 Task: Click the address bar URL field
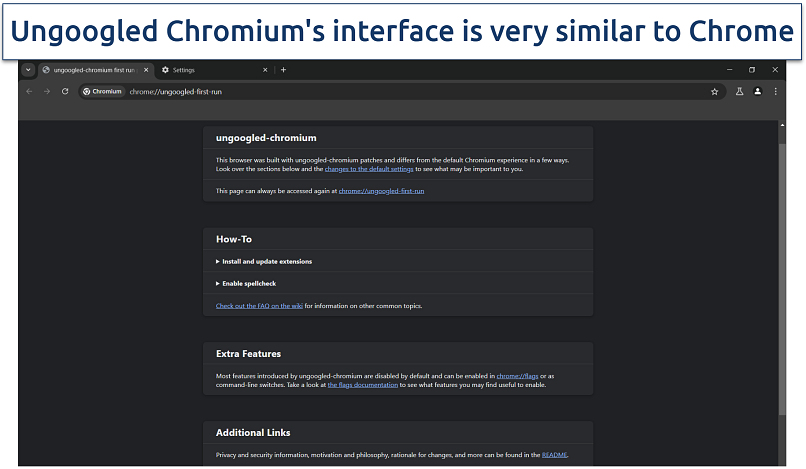coord(400,91)
